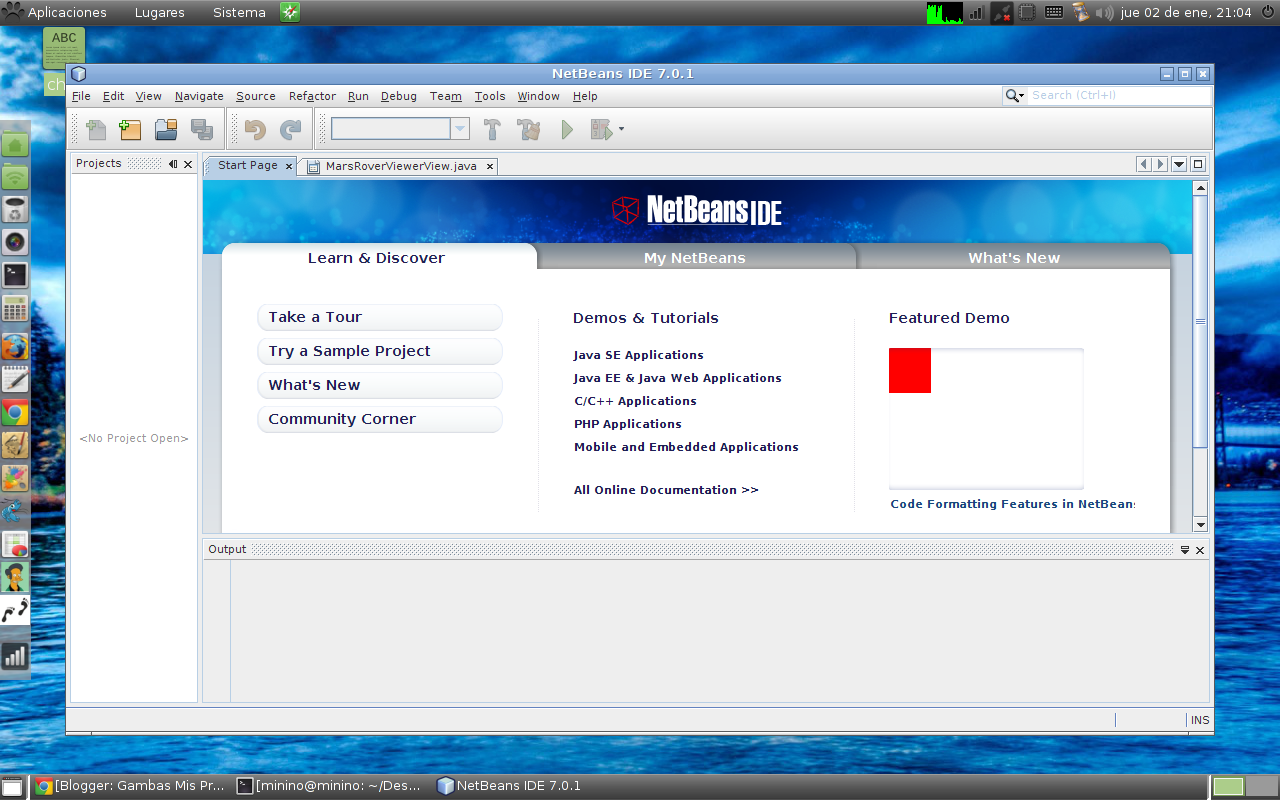This screenshot has height=800, width=1280.
Task: Click the Take a Tour button
Action: tap(380, 317)
